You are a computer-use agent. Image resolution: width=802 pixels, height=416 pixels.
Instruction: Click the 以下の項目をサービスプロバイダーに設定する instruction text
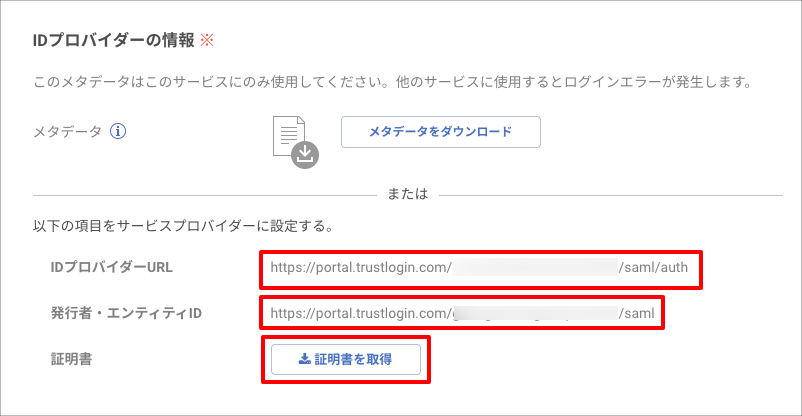click(x=184, y=226)
